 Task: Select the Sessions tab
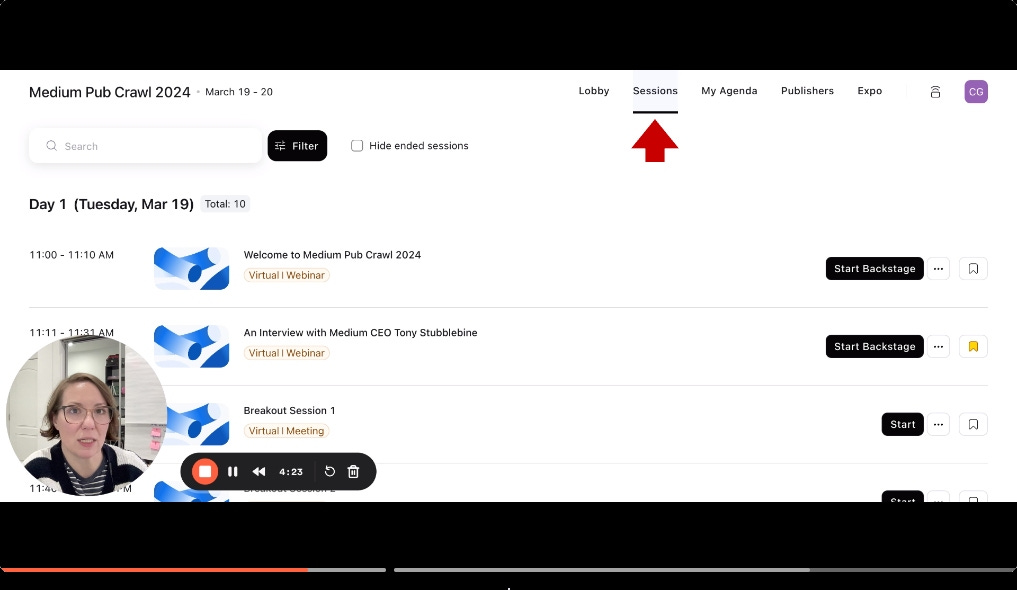655,91
